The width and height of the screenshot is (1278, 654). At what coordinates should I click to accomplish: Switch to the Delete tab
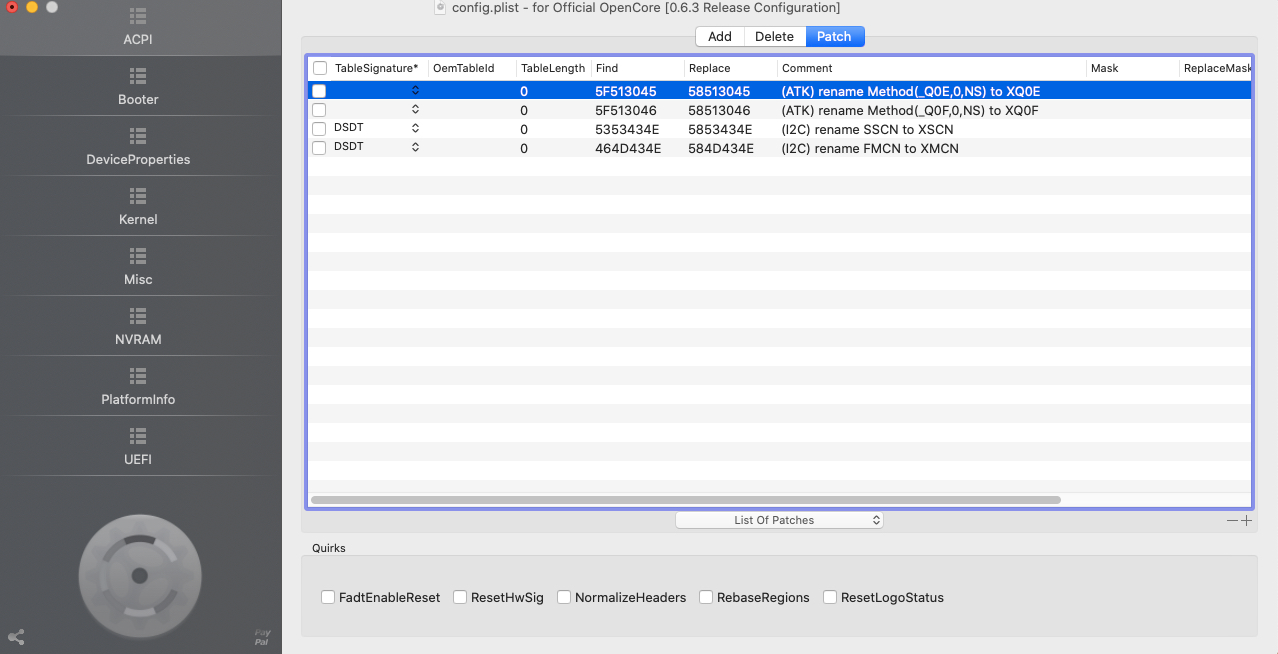[x=774, y=36]
